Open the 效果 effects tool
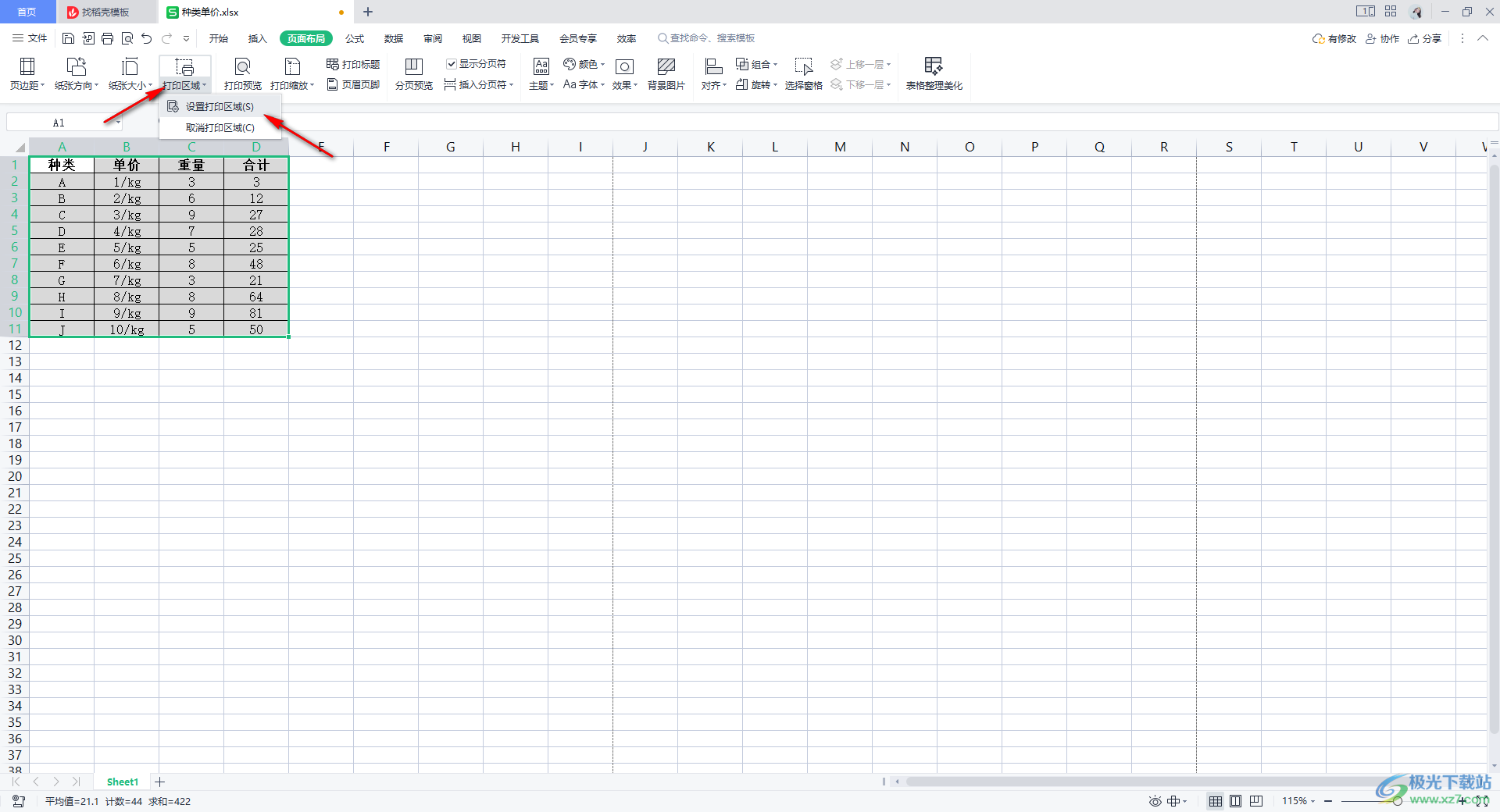 (625, 74)
